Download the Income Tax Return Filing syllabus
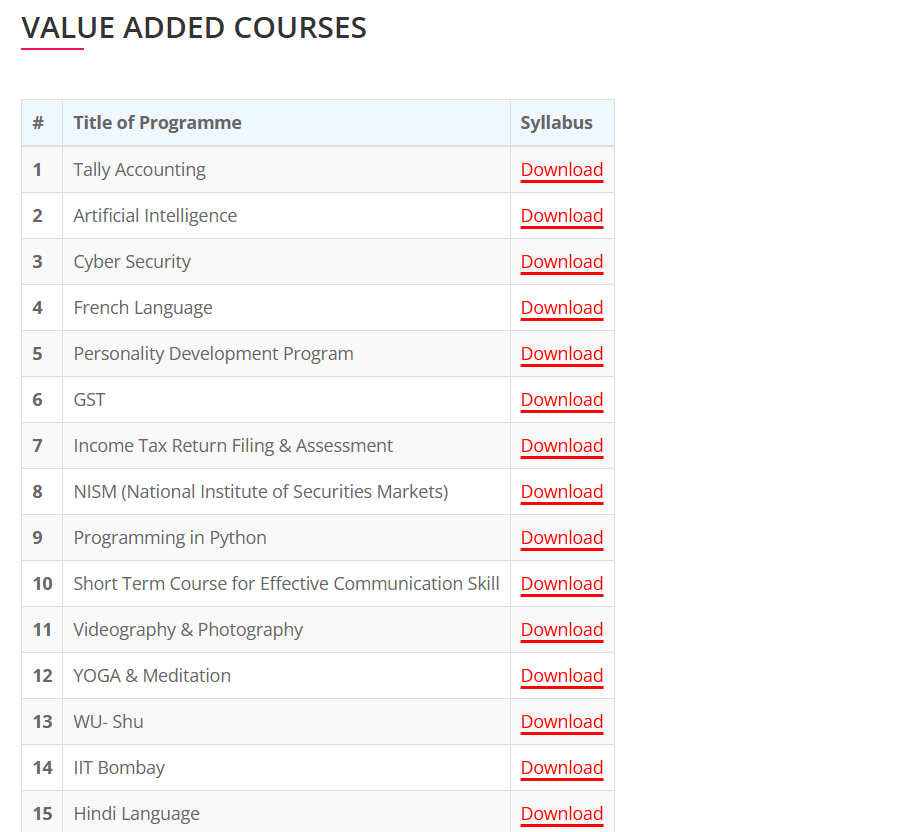The width and height of the screenshot is (917, 832). [x=561, y=446]
